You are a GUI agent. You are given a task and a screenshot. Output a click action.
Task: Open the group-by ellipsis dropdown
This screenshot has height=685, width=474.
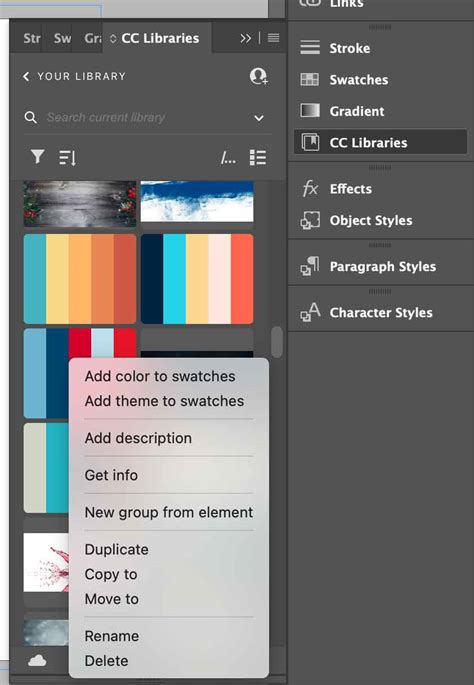coord(228,158)
